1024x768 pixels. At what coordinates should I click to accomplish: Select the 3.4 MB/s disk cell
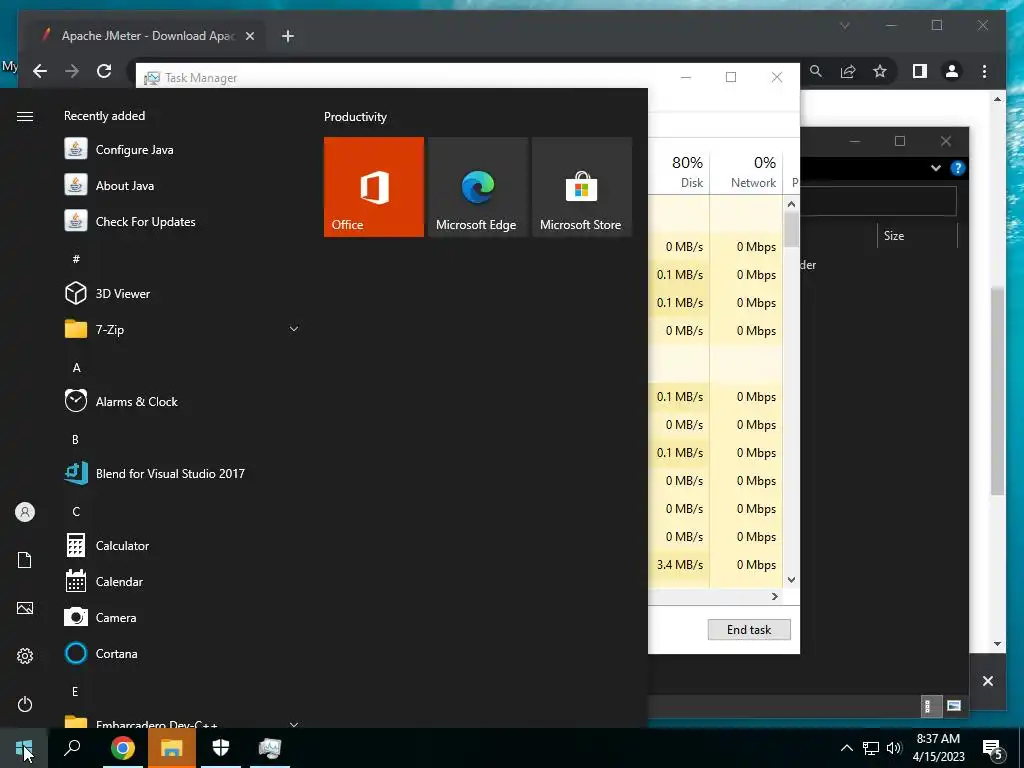point(680,565)
